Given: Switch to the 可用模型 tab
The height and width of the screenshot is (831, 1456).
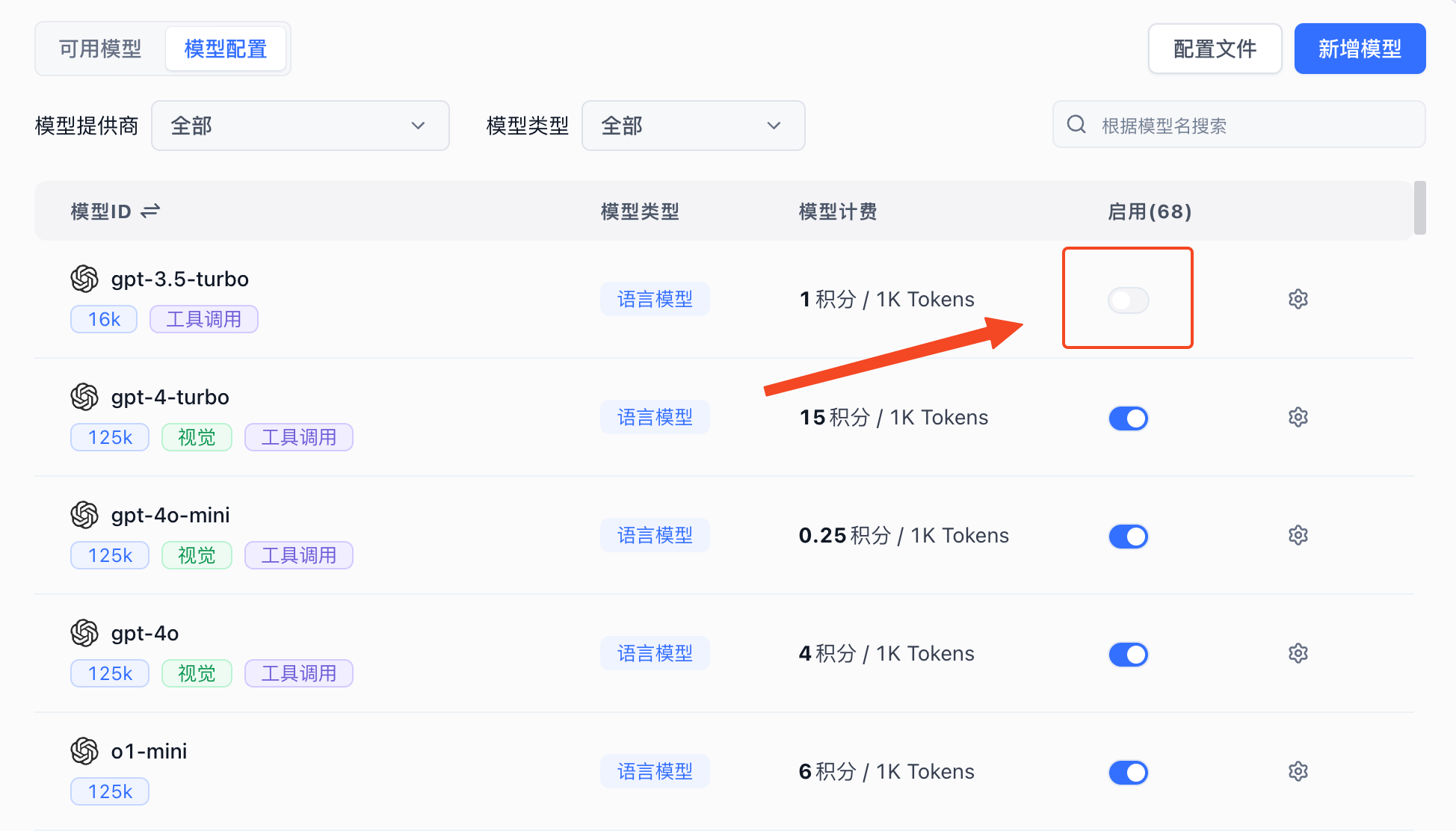Looking at the screenshot, I should pos(100,49).
